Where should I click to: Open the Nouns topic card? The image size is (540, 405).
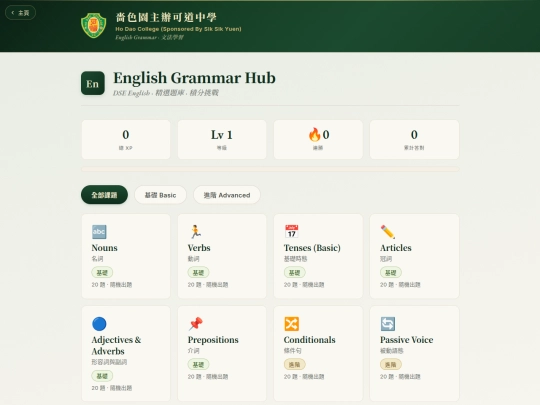click(x=126, y=256)
